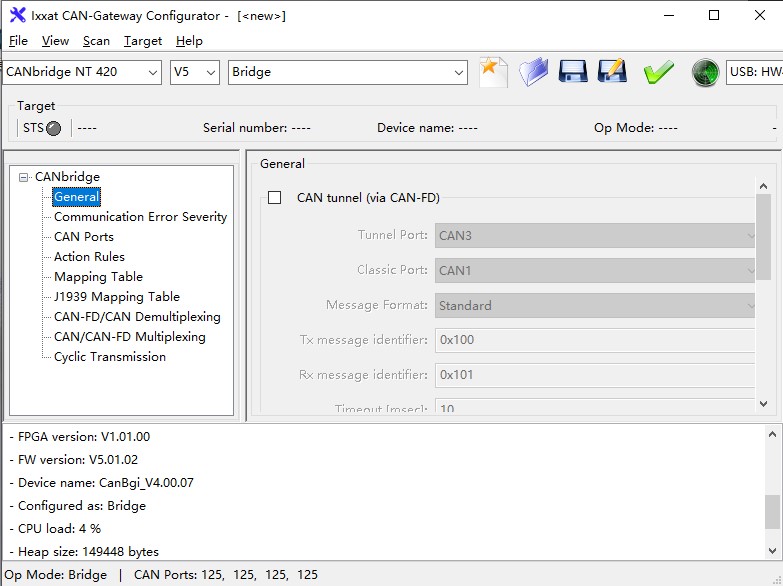The image size is (783, 586).
Task: Click the Configured as: Bridge log line
Action: [x=77, y=506]
